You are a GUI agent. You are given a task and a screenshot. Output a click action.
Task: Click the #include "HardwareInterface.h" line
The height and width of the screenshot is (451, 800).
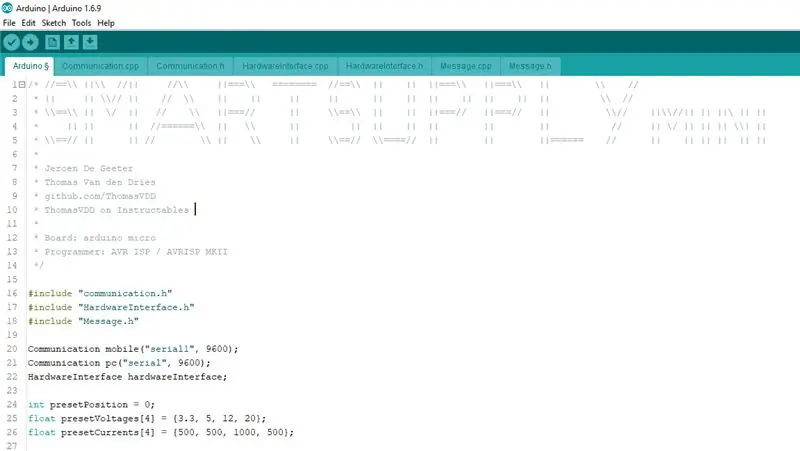[111, 307]
